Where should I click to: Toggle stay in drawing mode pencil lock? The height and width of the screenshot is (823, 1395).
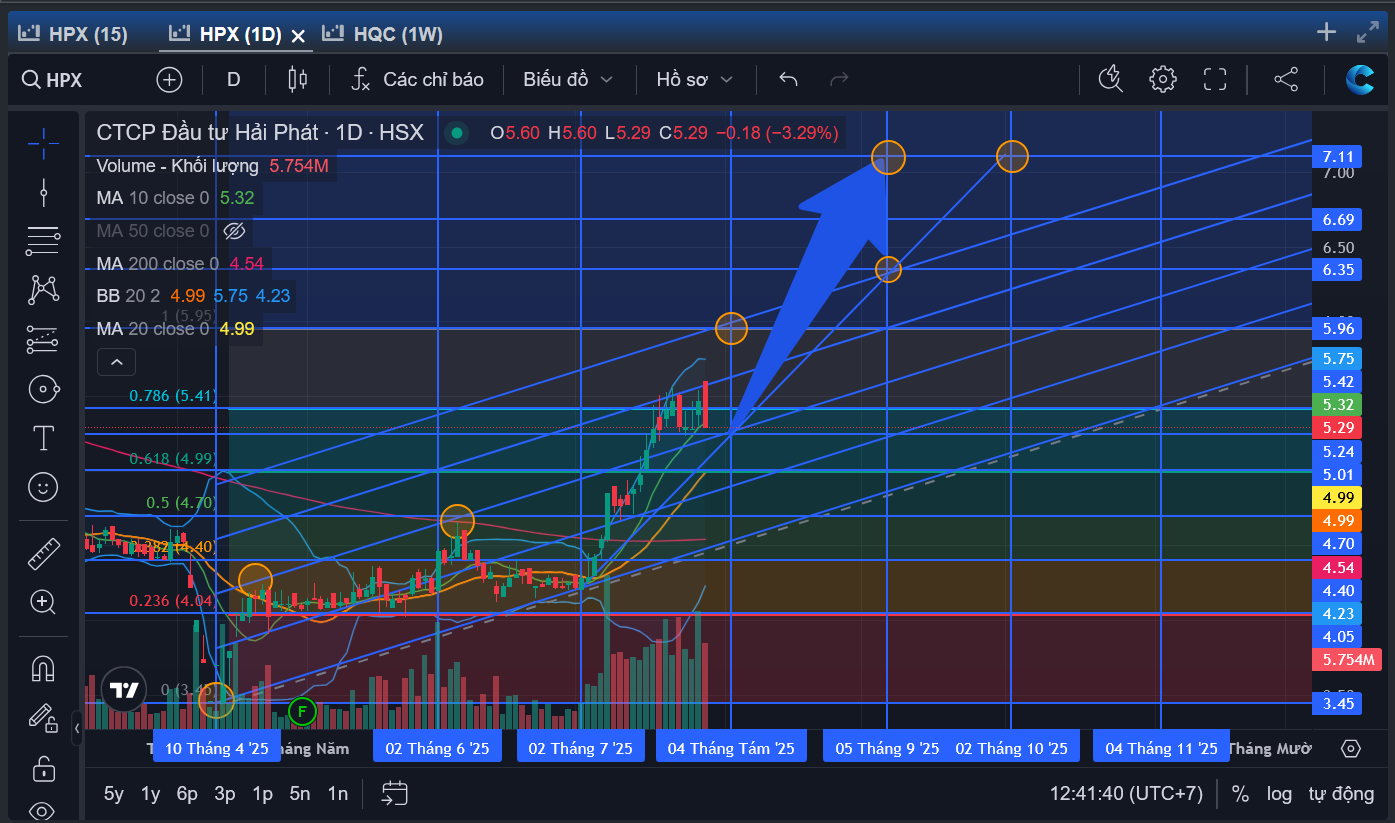[43, 717]
